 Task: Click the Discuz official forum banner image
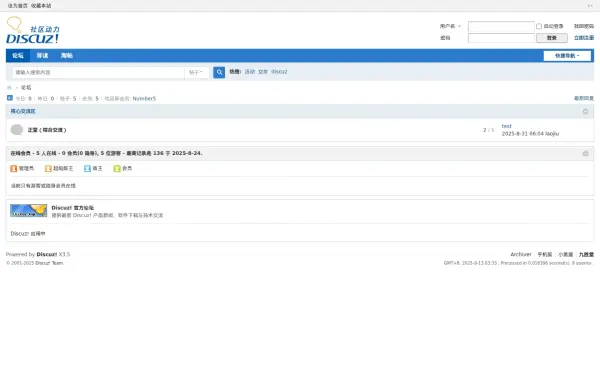coord(28,210)
